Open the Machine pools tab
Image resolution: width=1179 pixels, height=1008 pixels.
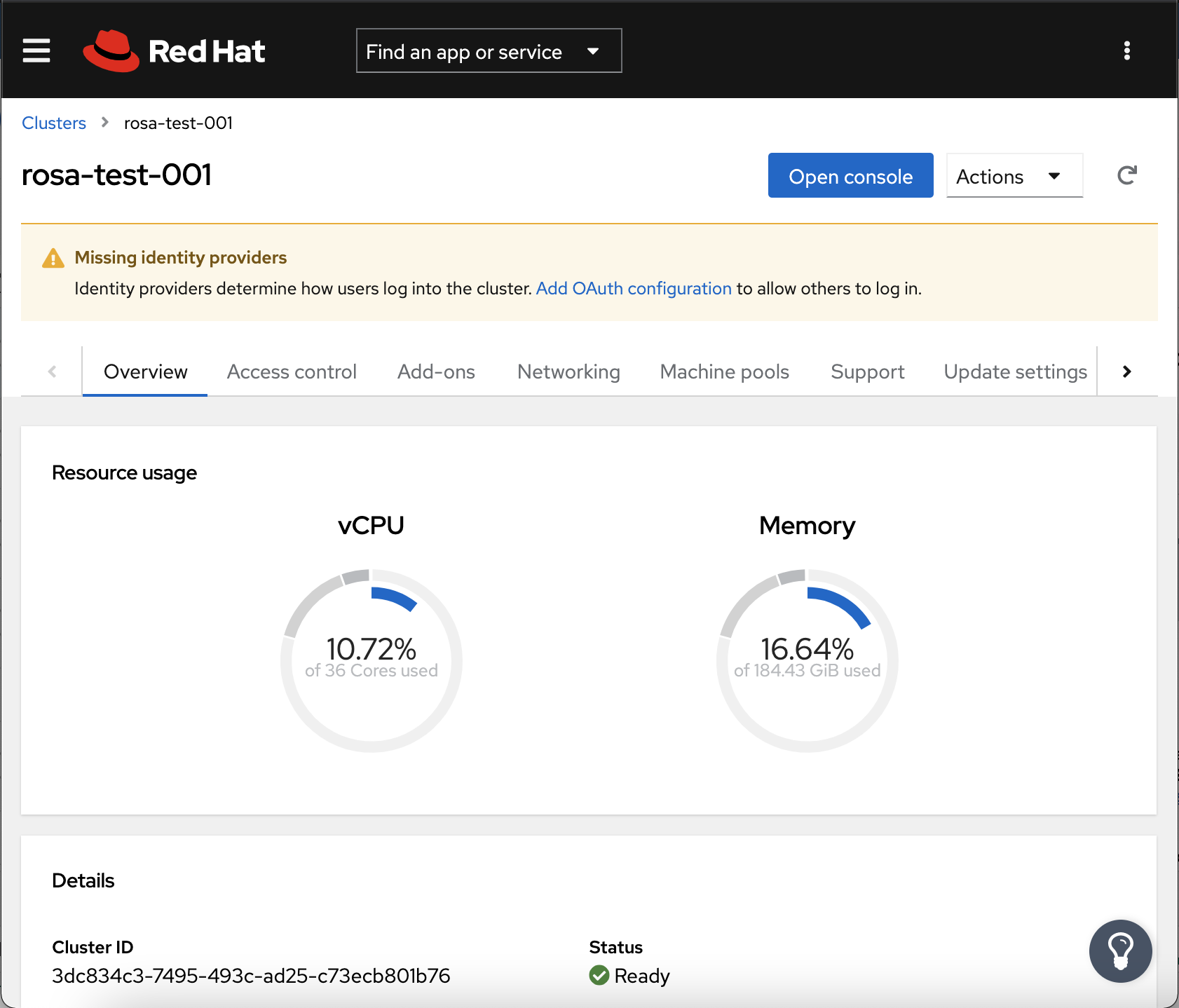point(725,372)
